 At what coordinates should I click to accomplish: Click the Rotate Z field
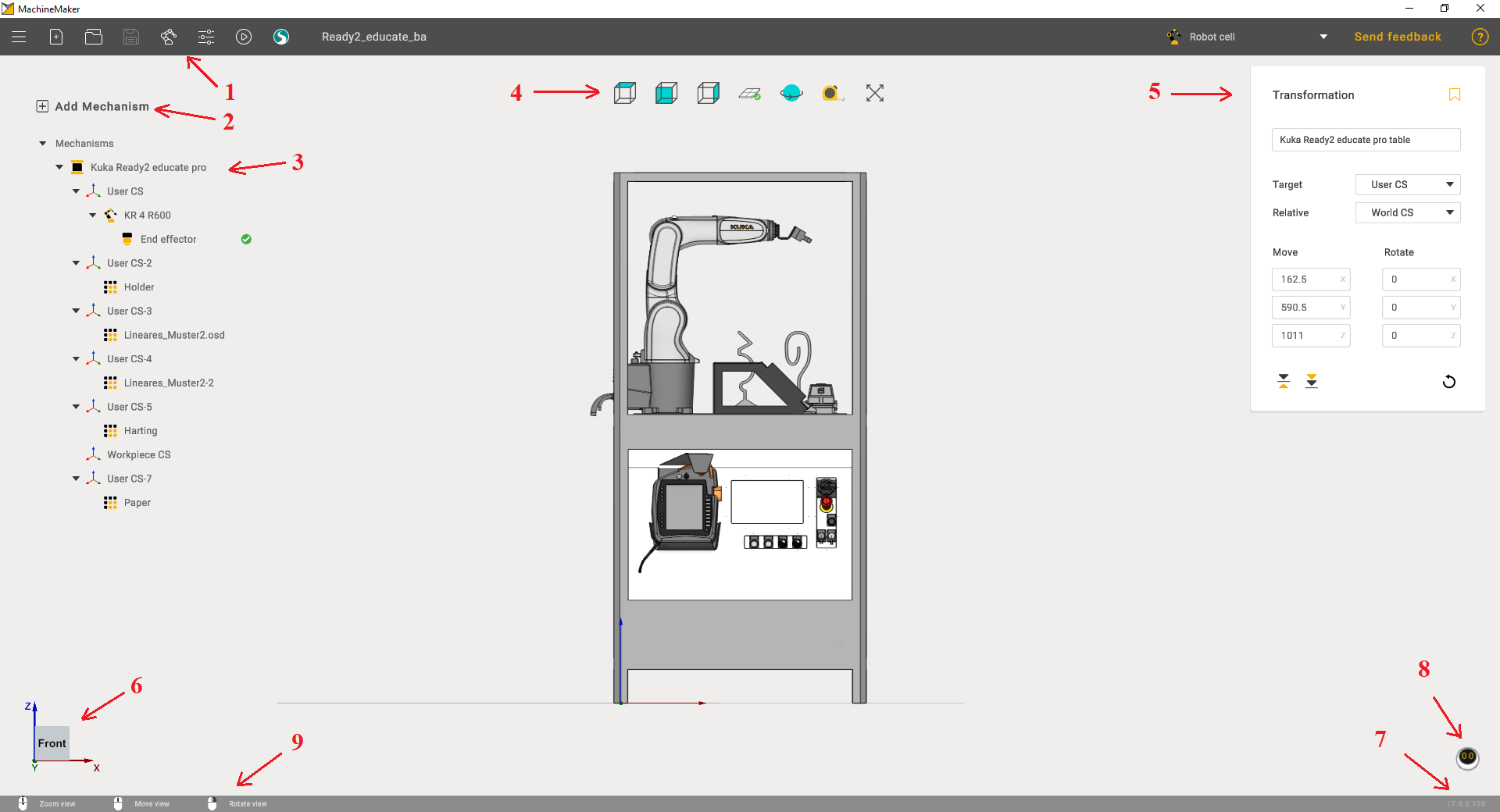point(1421,336)
